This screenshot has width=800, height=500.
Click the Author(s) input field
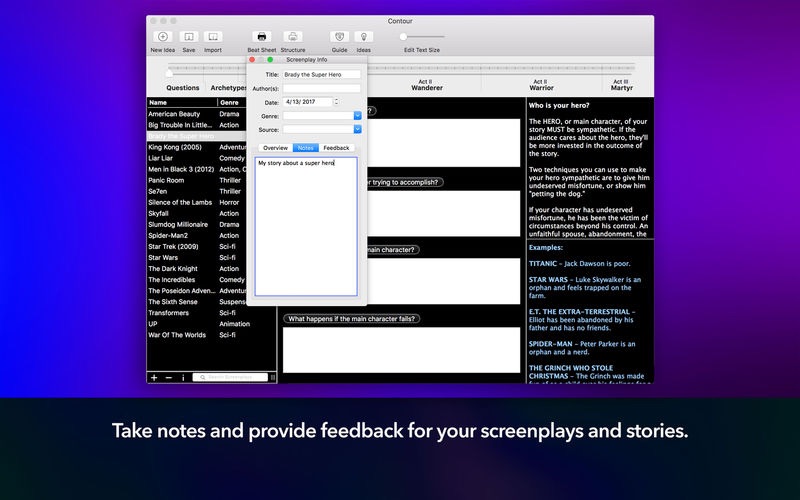point(322,88)
